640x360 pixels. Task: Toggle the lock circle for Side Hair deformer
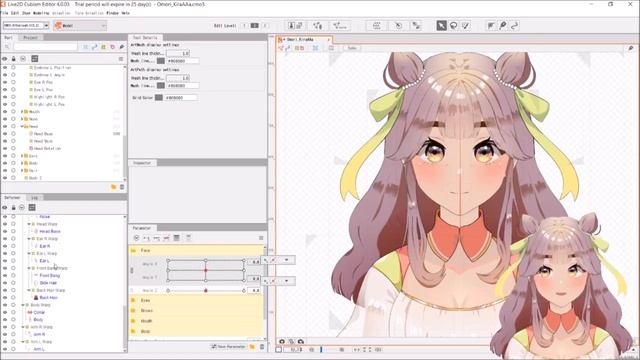click(13, 283)
